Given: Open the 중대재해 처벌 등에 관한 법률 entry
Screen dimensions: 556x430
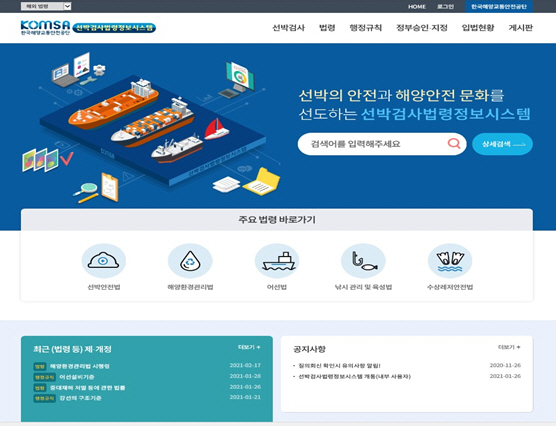Looking at the screenshot, I should (x=87, y=387).
